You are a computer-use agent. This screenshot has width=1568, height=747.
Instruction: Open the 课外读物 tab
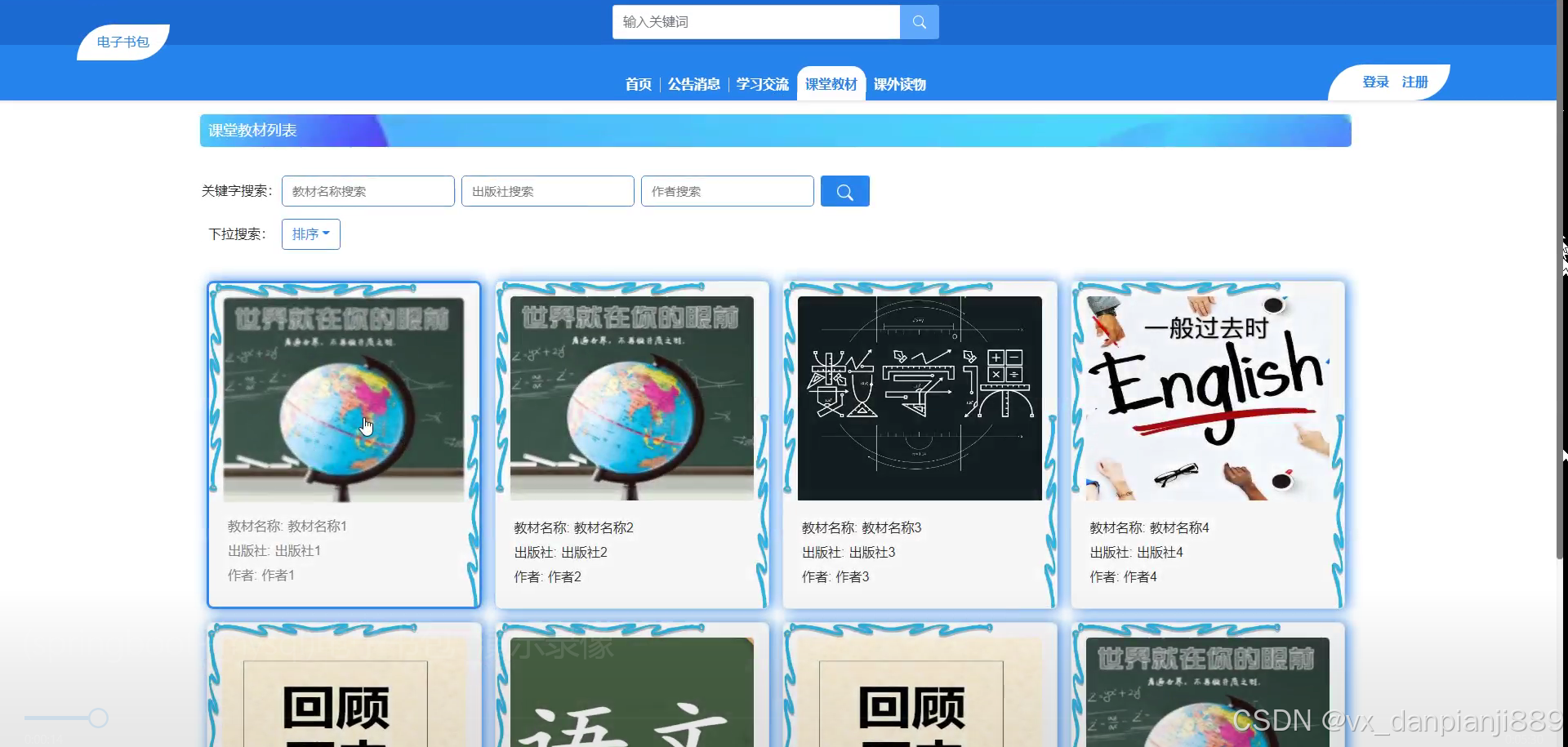[x=899, y=84]
